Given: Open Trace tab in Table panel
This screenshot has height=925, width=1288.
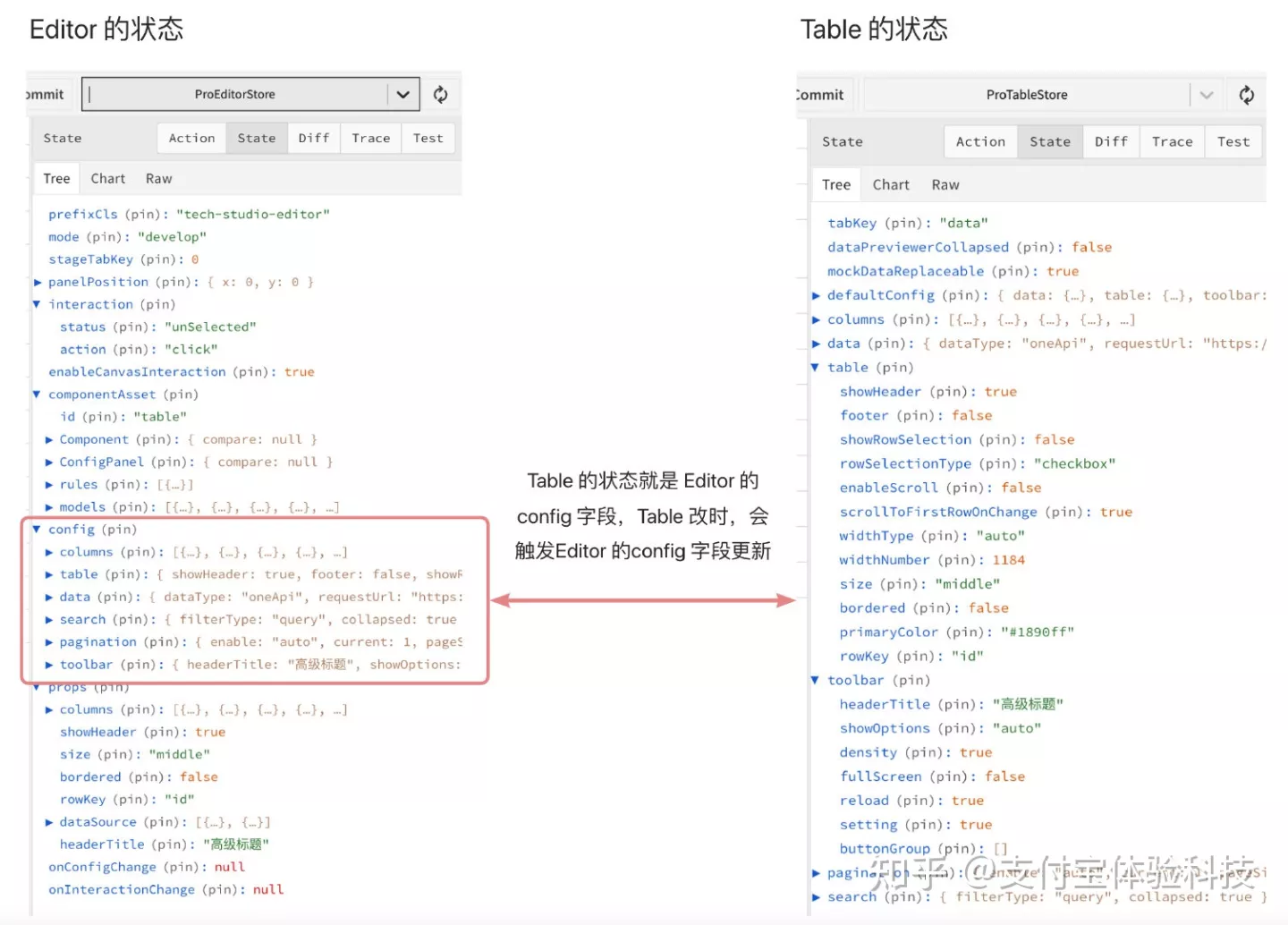Looking at the screenshot, I should 1173,141.
